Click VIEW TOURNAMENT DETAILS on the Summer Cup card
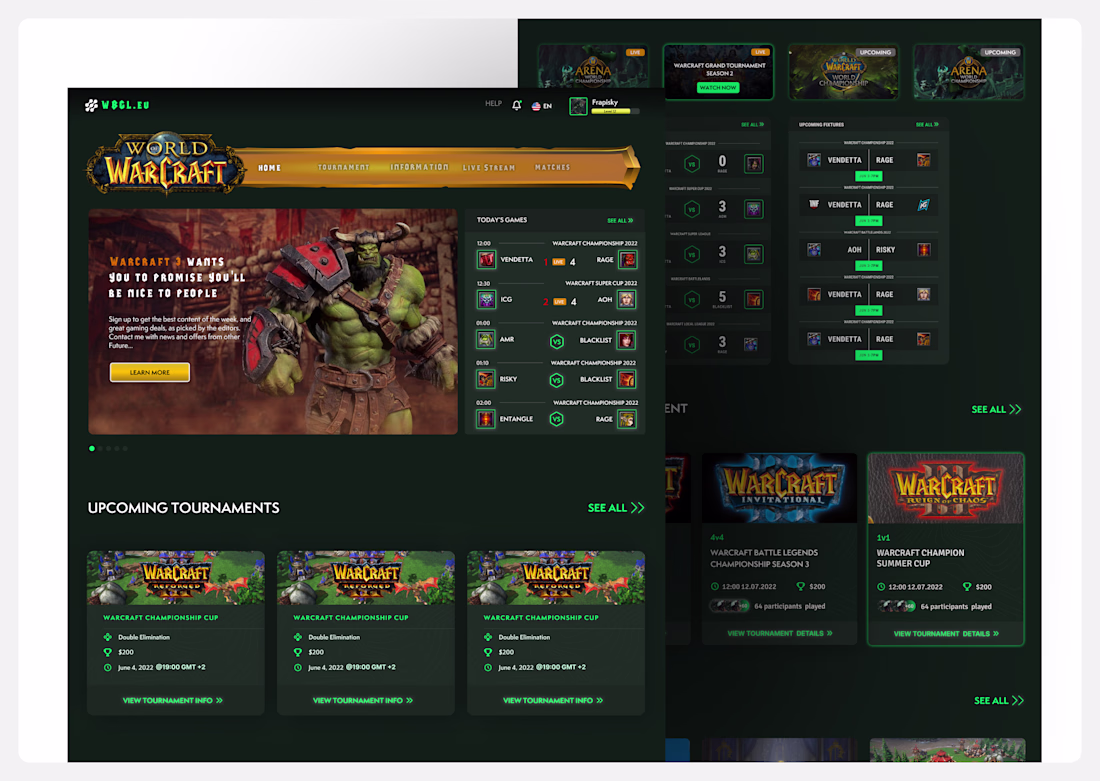 click(x=946, y=634)
